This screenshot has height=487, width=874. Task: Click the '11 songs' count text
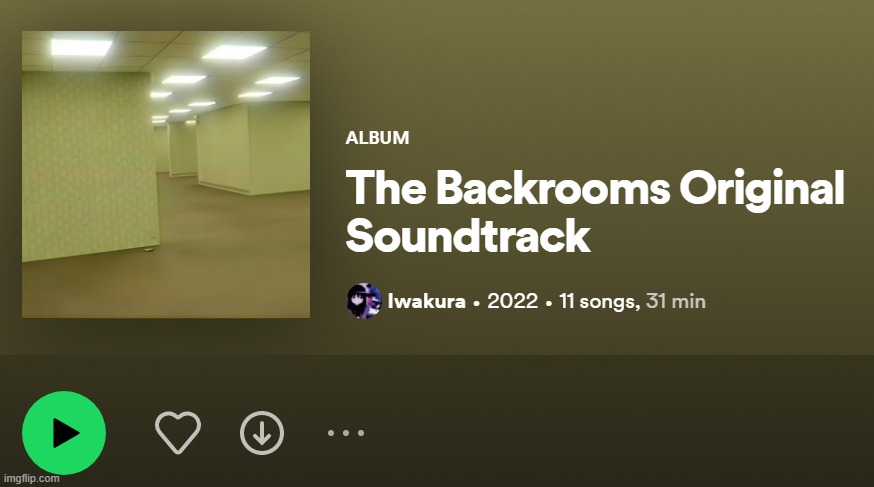599,301
